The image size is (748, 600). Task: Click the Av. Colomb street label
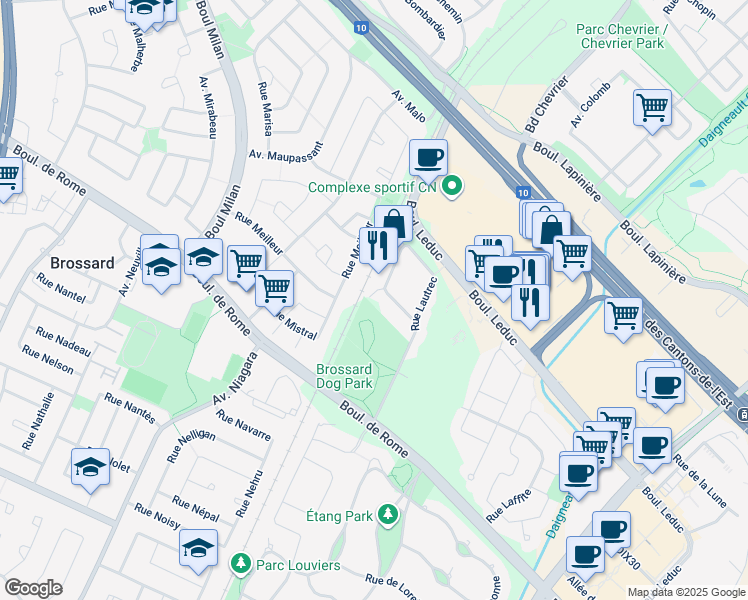pos(590,105)
